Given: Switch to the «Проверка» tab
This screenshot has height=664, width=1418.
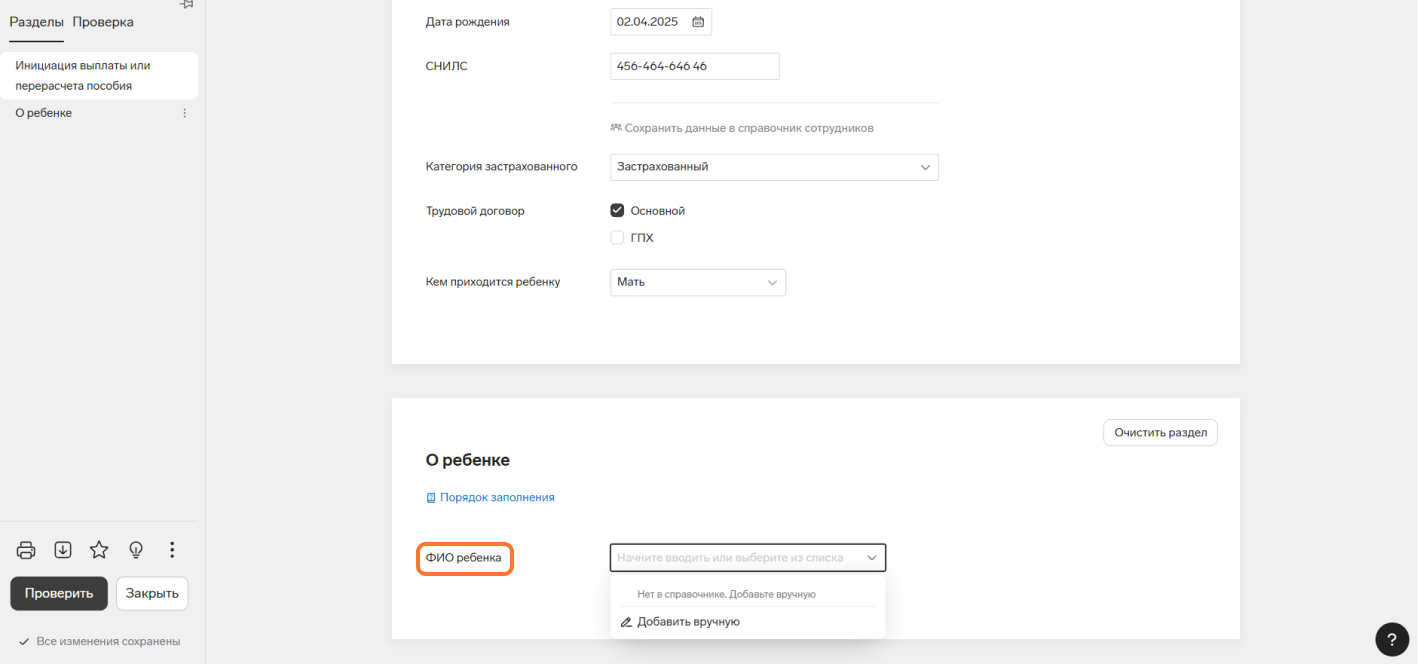Looking at the screenshot, I should (103, 22).
